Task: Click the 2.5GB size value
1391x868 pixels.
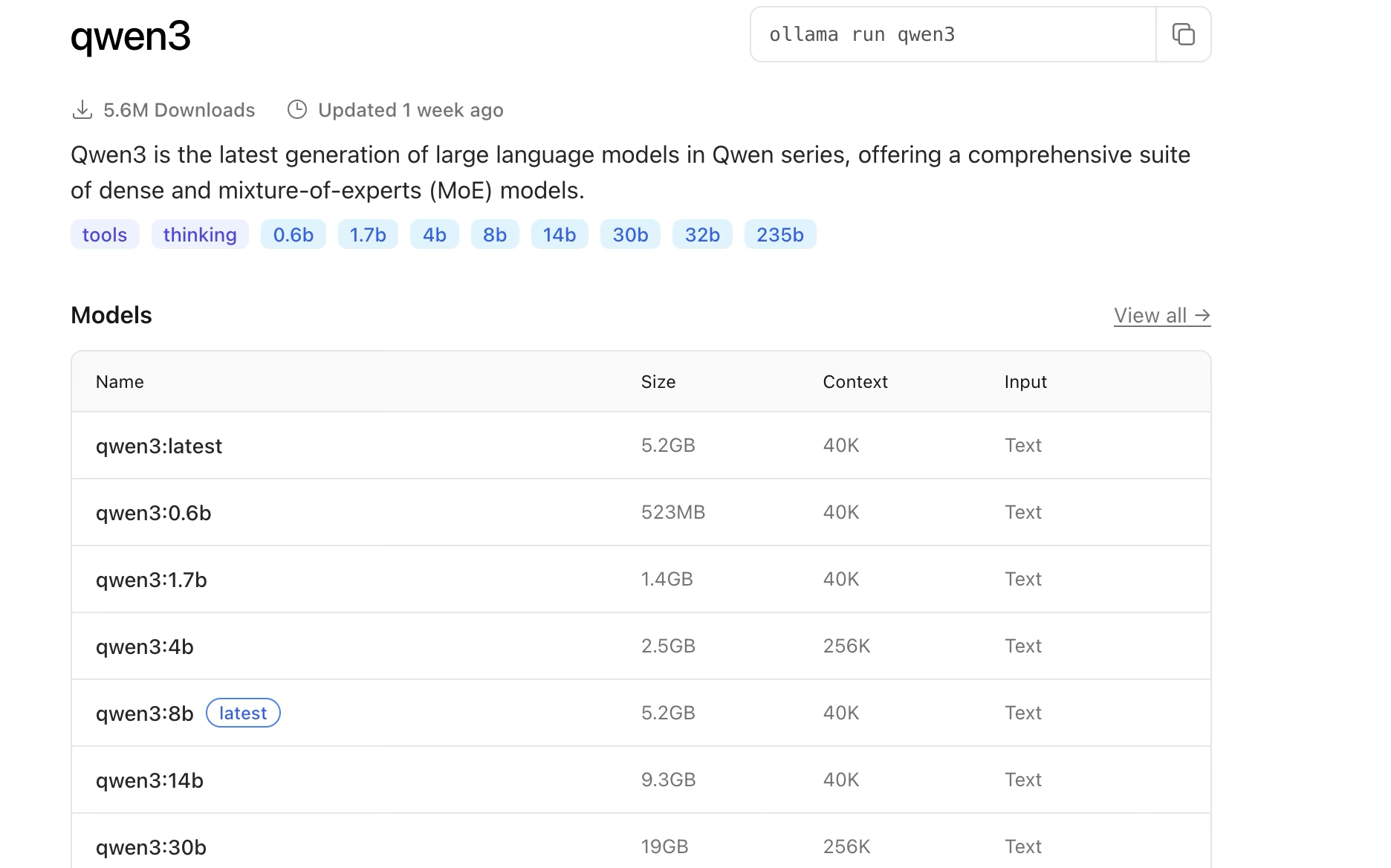Action: tap(669, 646)
